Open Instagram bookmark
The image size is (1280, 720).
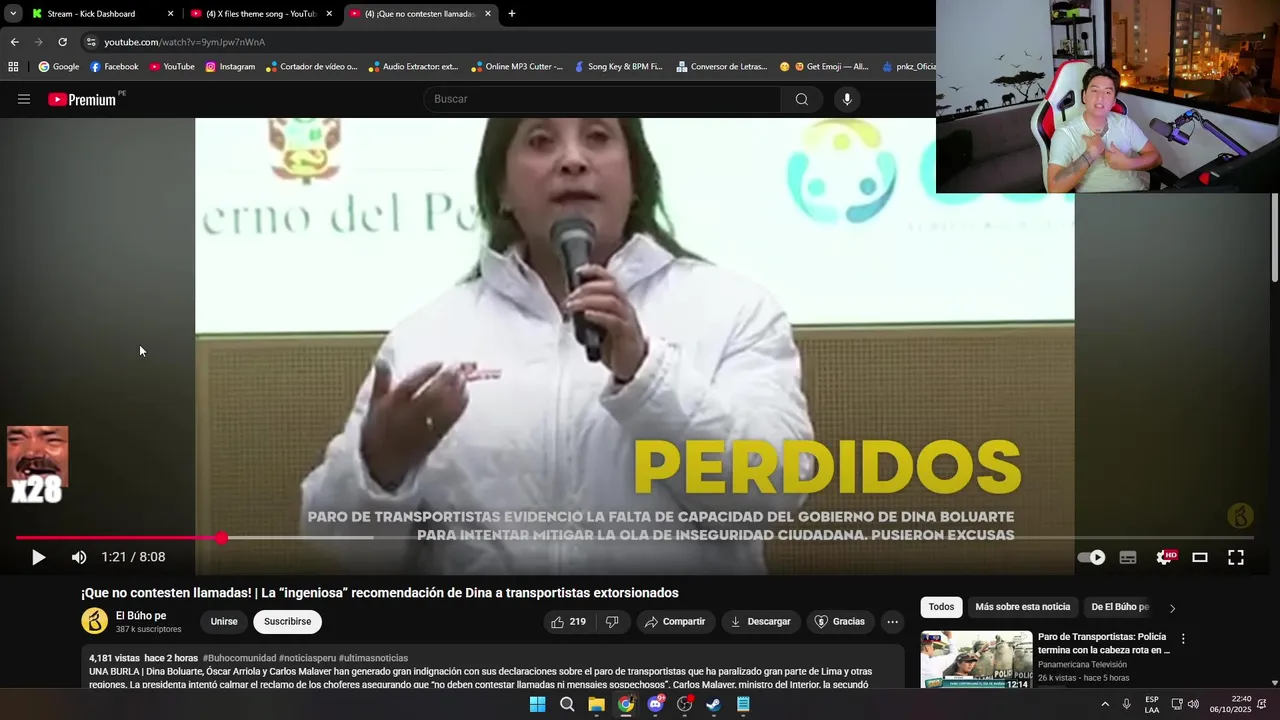[x=230, y=67]
